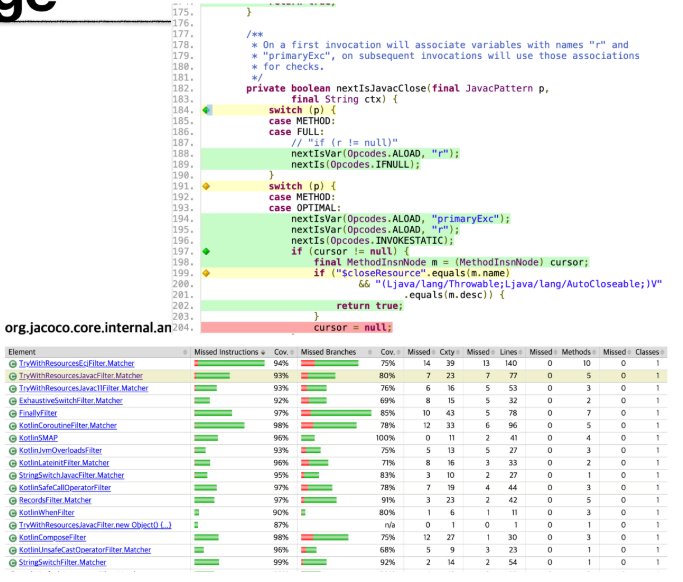Click the yellow branch diamond on line 199
Viewport: 683px width, 582px height.
[206, 272]
